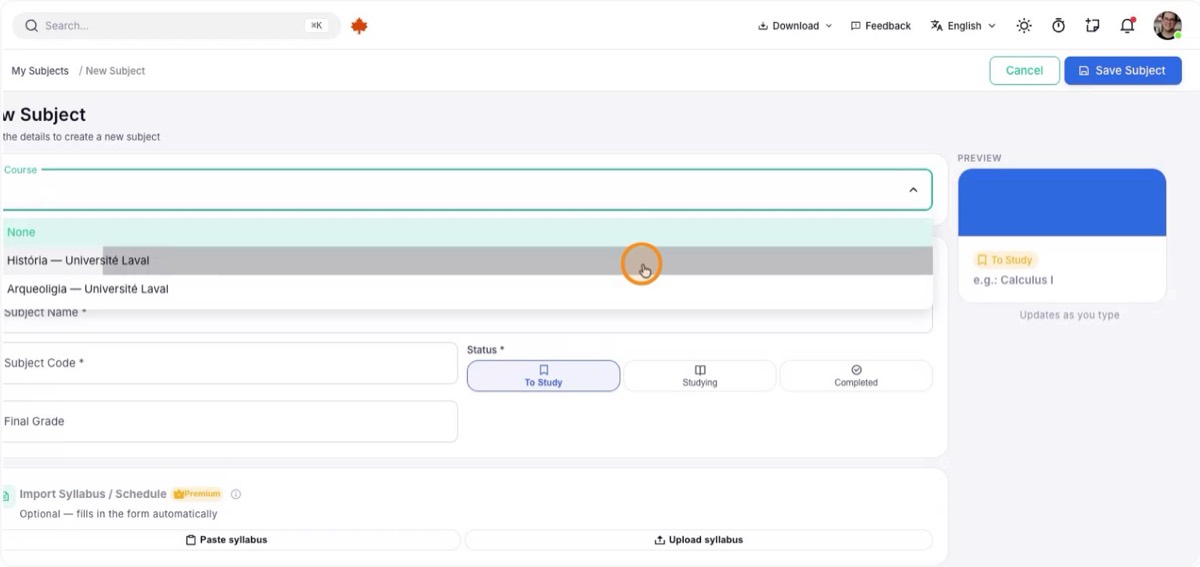Click the blue preview card banner
The width and height of the screenshot is (1200, 567).
point(1062,202)
